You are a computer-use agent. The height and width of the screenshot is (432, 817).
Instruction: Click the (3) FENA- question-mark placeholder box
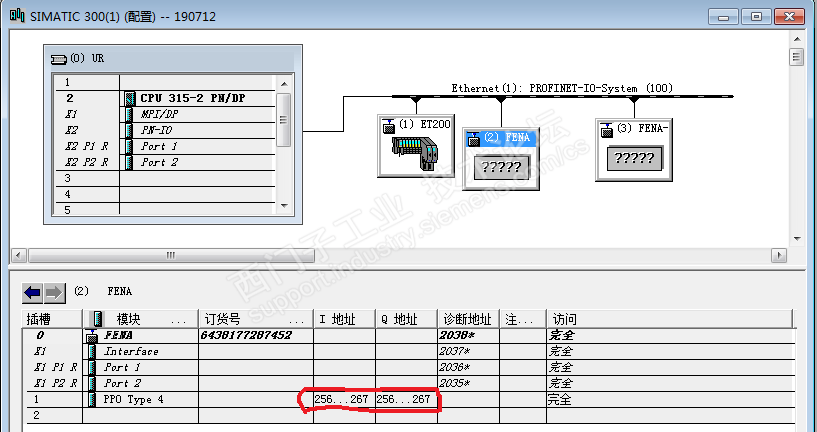(635, 158)
